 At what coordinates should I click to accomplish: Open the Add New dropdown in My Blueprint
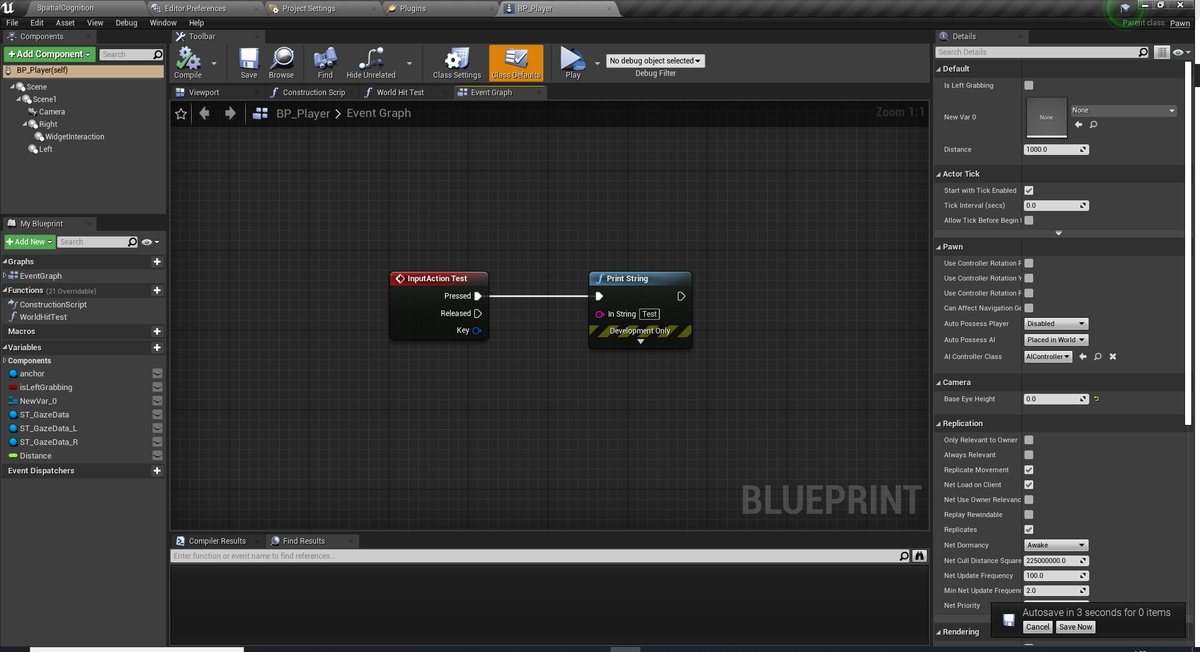pos(29,242)
